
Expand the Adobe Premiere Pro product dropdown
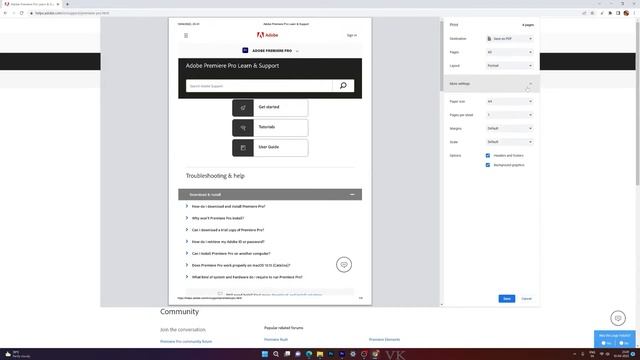(270, 51)
